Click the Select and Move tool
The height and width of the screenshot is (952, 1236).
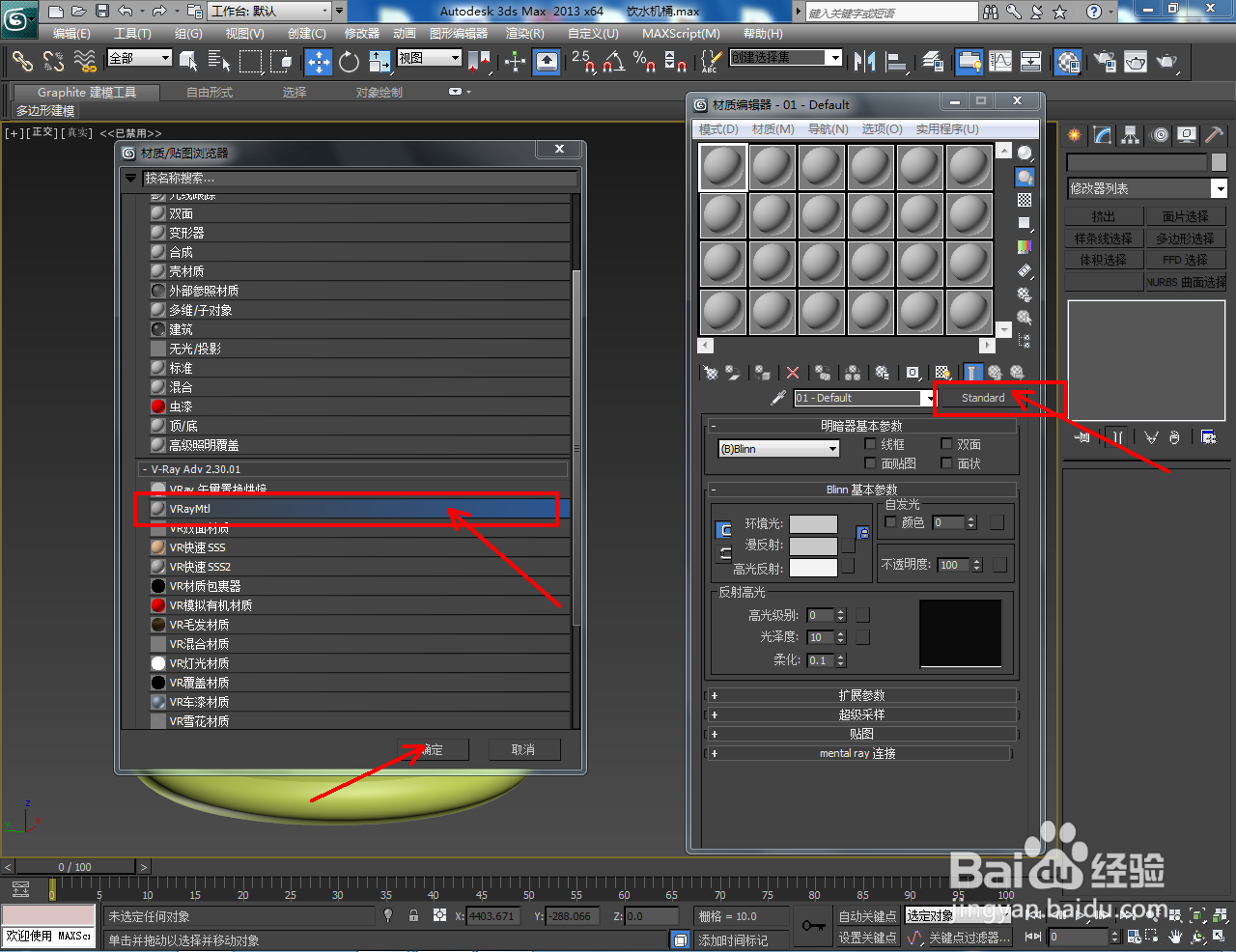(318, 62)
